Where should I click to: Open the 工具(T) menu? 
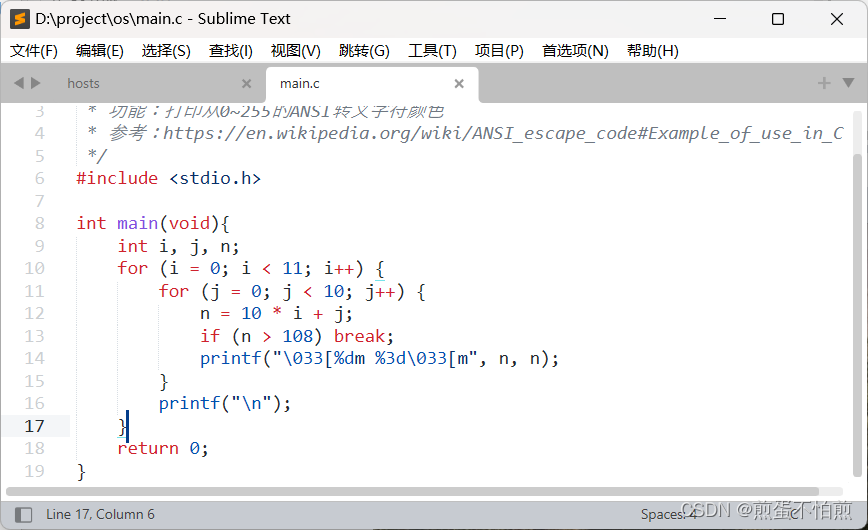[432, 51]
